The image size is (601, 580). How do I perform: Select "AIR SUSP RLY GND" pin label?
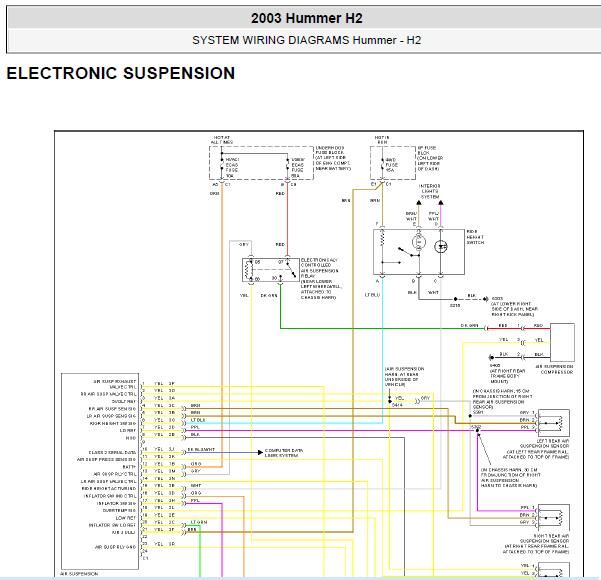click(x=115, y=547)
